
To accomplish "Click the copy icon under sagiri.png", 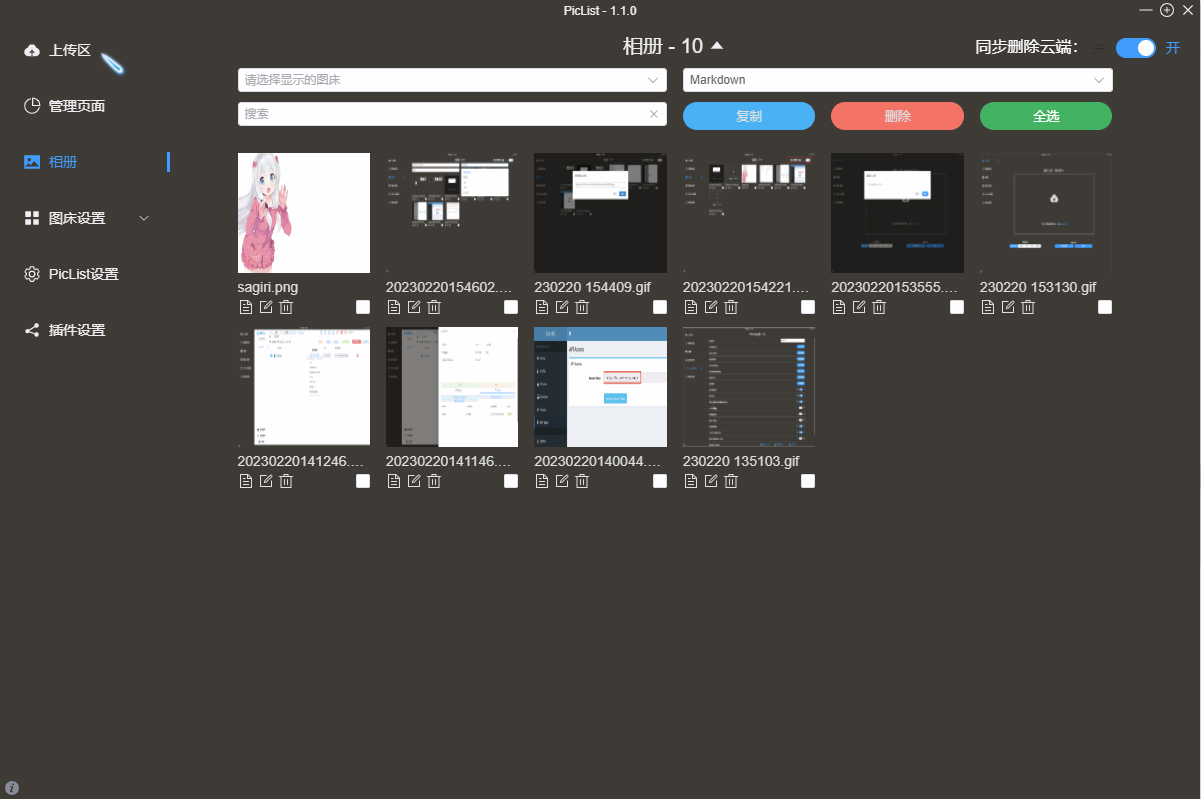I will tap(246, 307).
